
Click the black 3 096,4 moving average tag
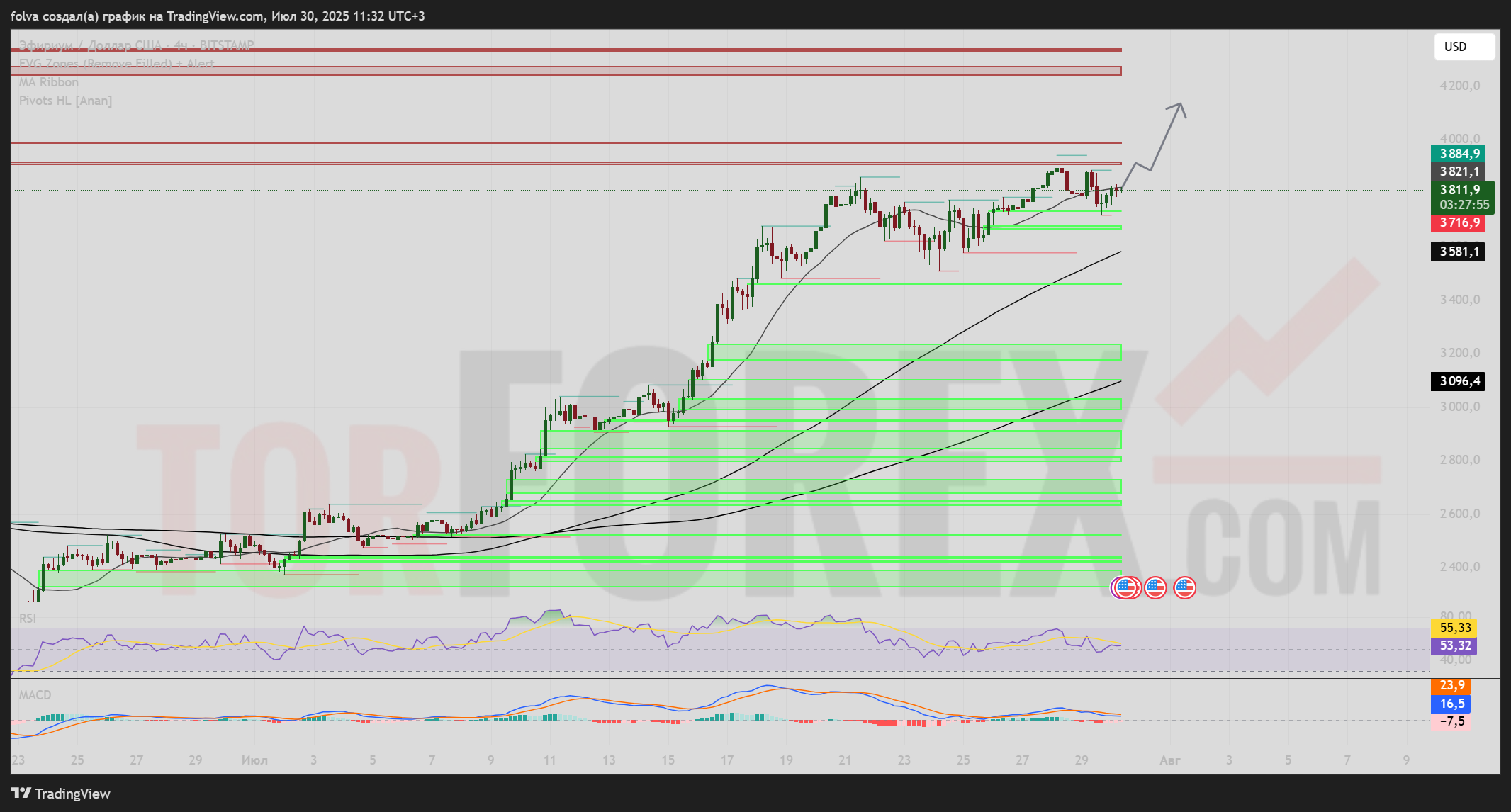tap(1459, 381)
